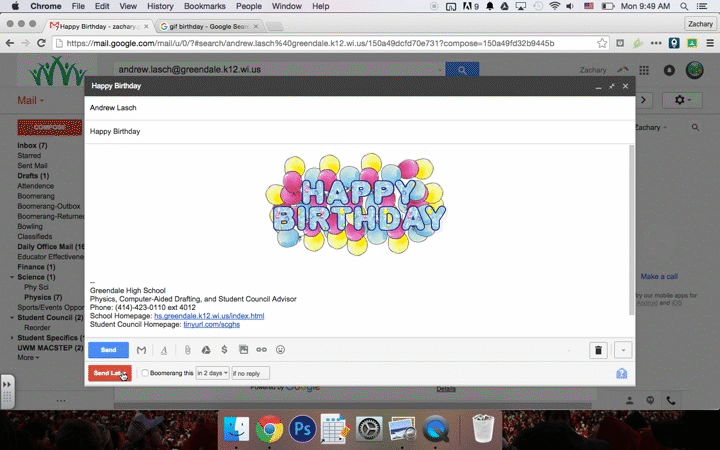
Task: Enable the Boomerang this checkbox
Action: pos(145,373)
